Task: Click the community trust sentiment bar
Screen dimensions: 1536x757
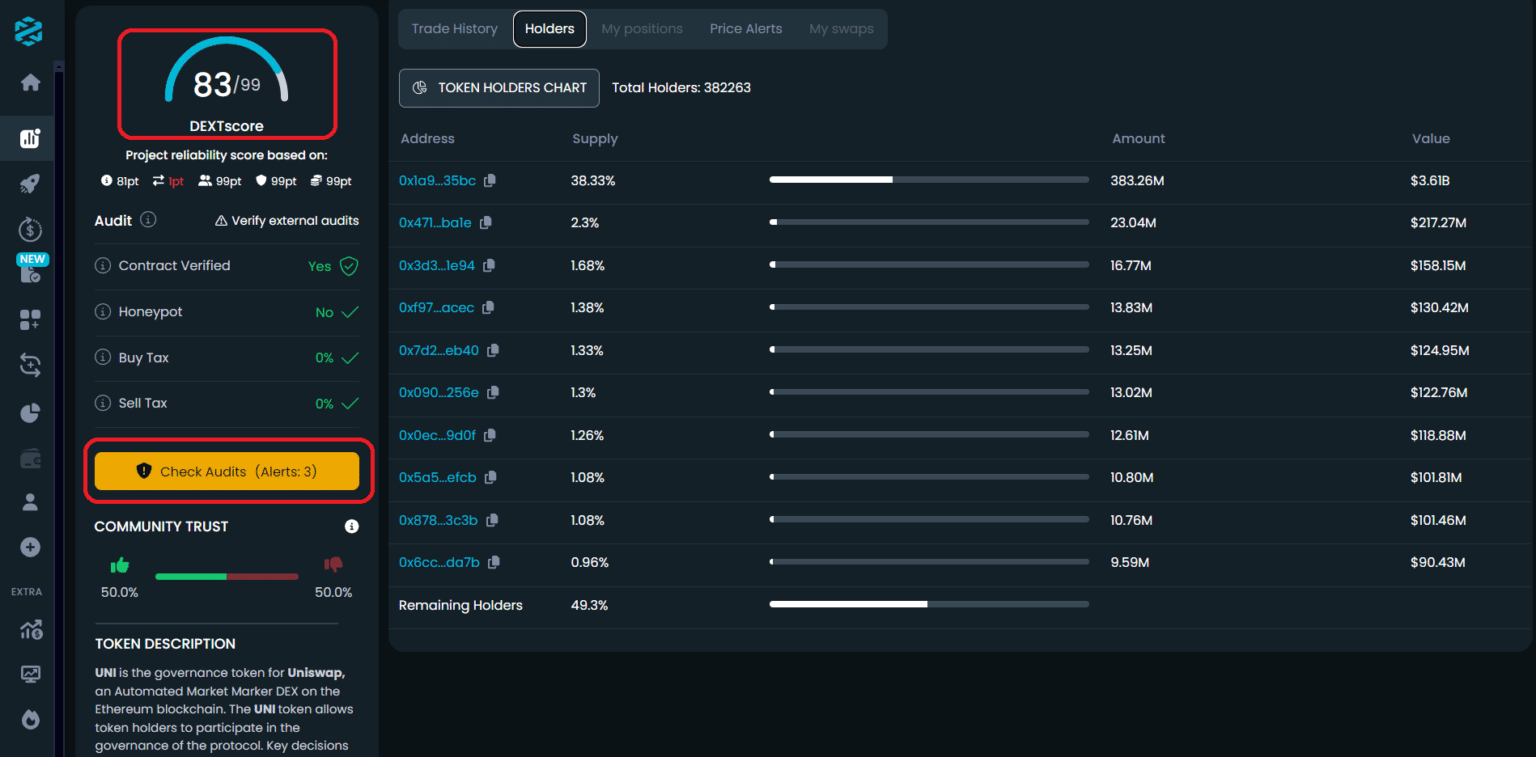Action: pos(226,576)
